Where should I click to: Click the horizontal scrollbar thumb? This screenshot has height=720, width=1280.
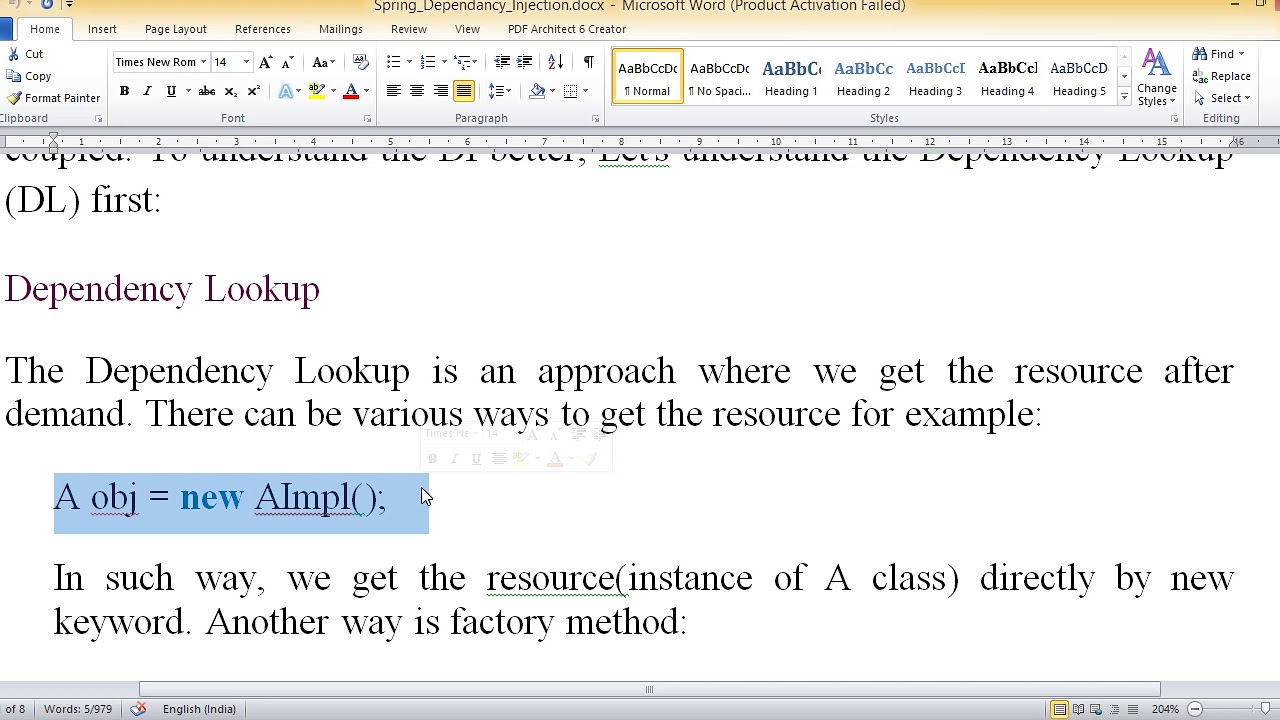click(649, 689)
